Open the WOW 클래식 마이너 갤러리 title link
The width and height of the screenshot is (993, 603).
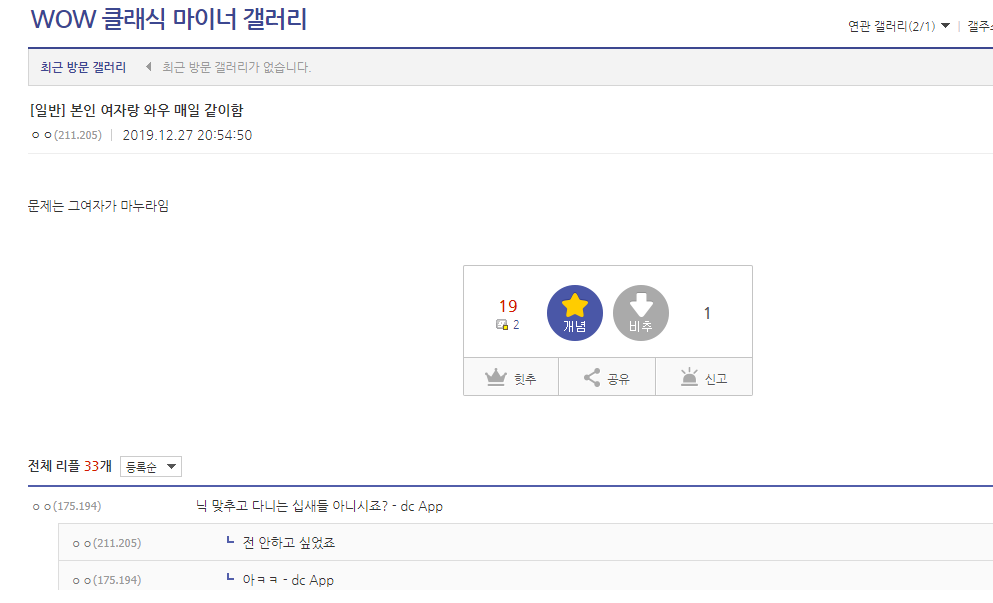168,19
